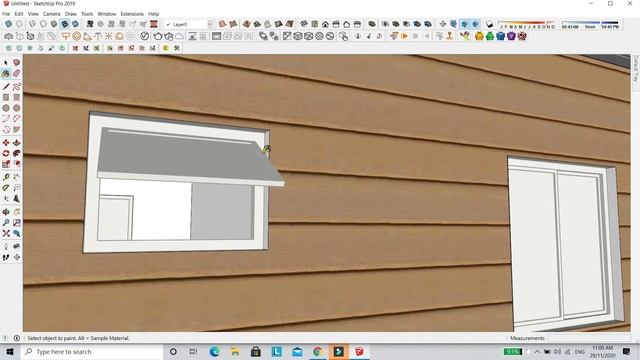
Task: Choose the Follow Me tool
Action: (x=16, y=153)
